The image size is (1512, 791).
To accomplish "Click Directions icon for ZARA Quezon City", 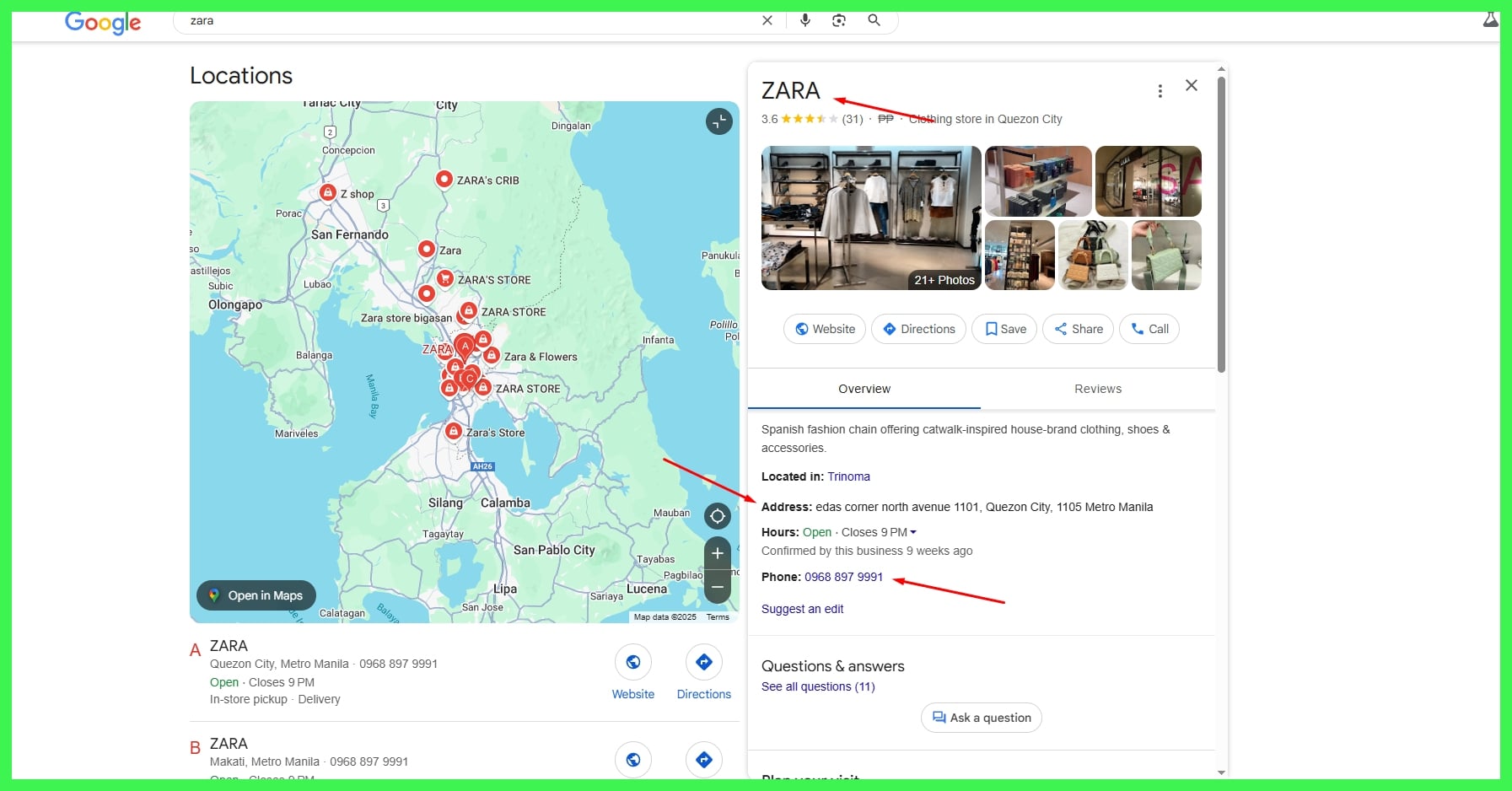I will click(x=703, y=663).
